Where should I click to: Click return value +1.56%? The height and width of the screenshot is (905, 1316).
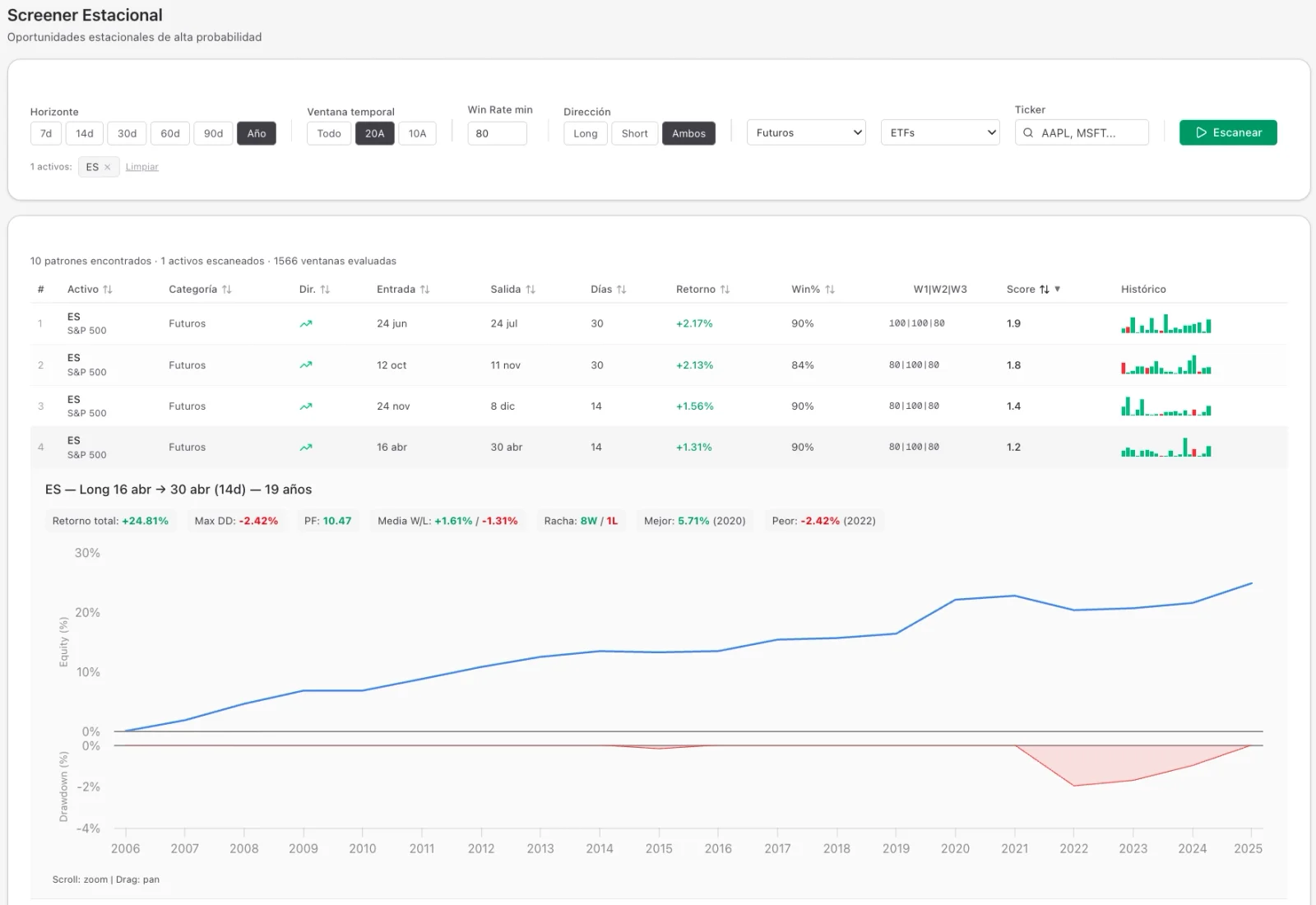pyautogui.click(x=695, y=406)
